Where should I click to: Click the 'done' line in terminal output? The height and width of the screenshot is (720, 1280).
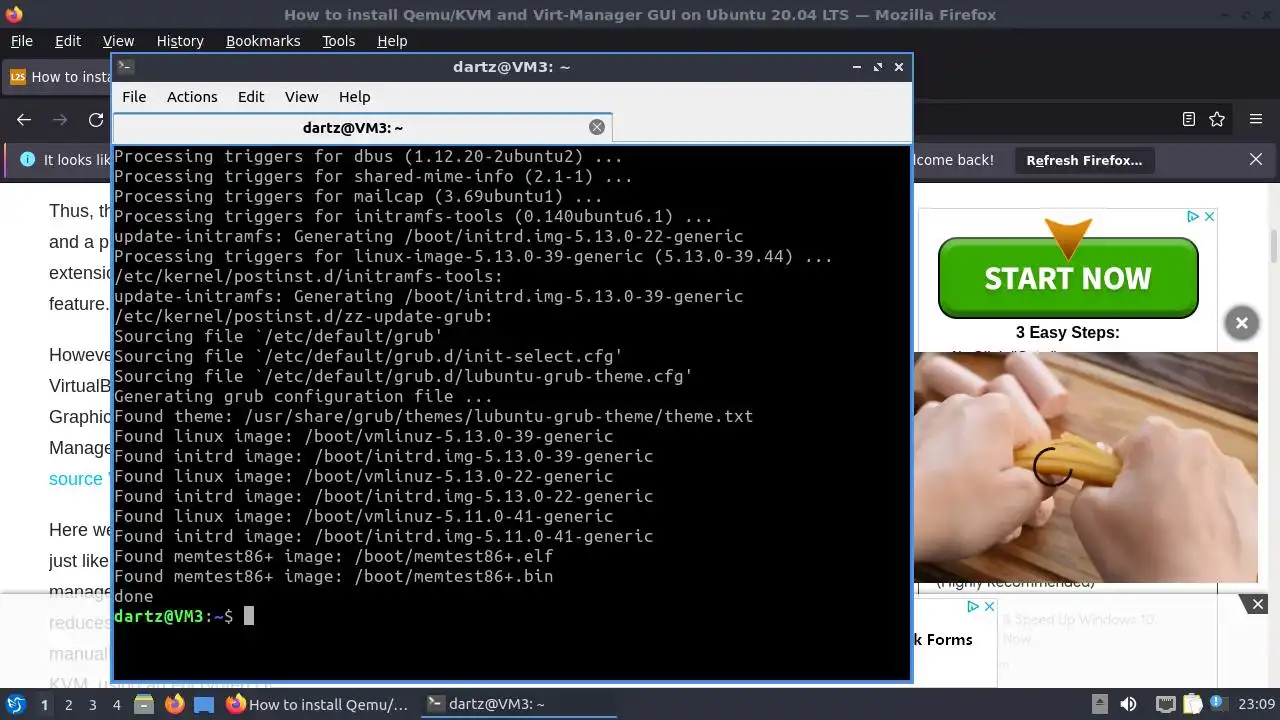coord(134,596)
